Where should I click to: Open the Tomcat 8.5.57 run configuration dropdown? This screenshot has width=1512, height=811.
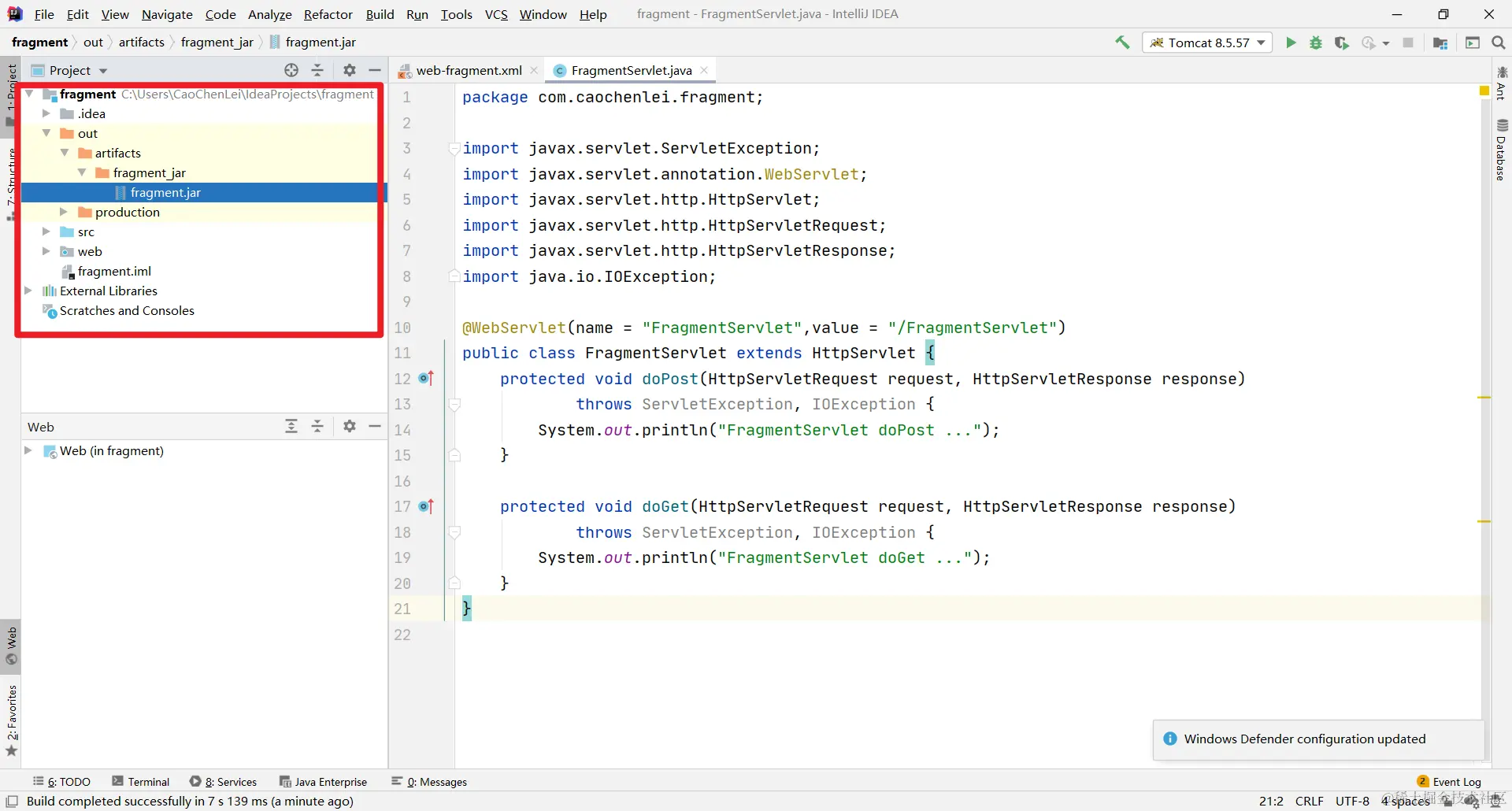1207,43
